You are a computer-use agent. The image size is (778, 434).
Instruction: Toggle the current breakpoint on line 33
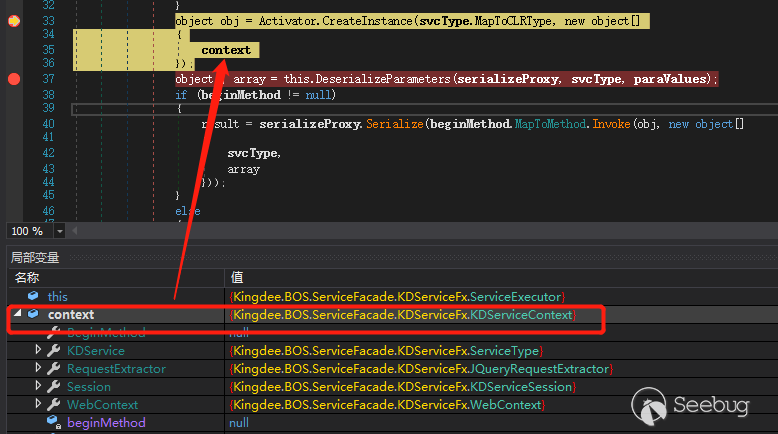coord(14,21)
